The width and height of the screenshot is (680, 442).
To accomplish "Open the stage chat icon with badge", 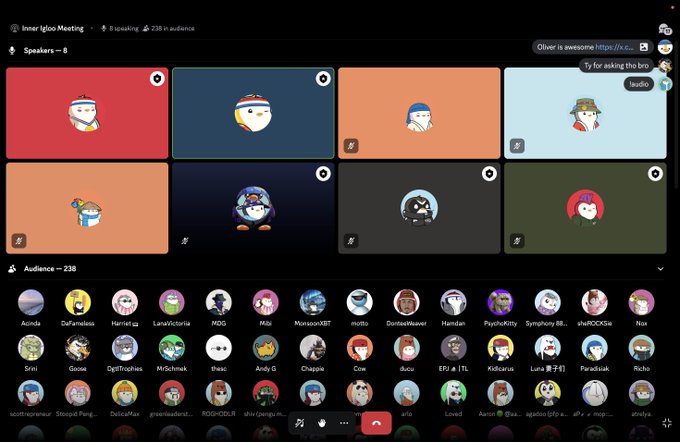I will (664, 29).
